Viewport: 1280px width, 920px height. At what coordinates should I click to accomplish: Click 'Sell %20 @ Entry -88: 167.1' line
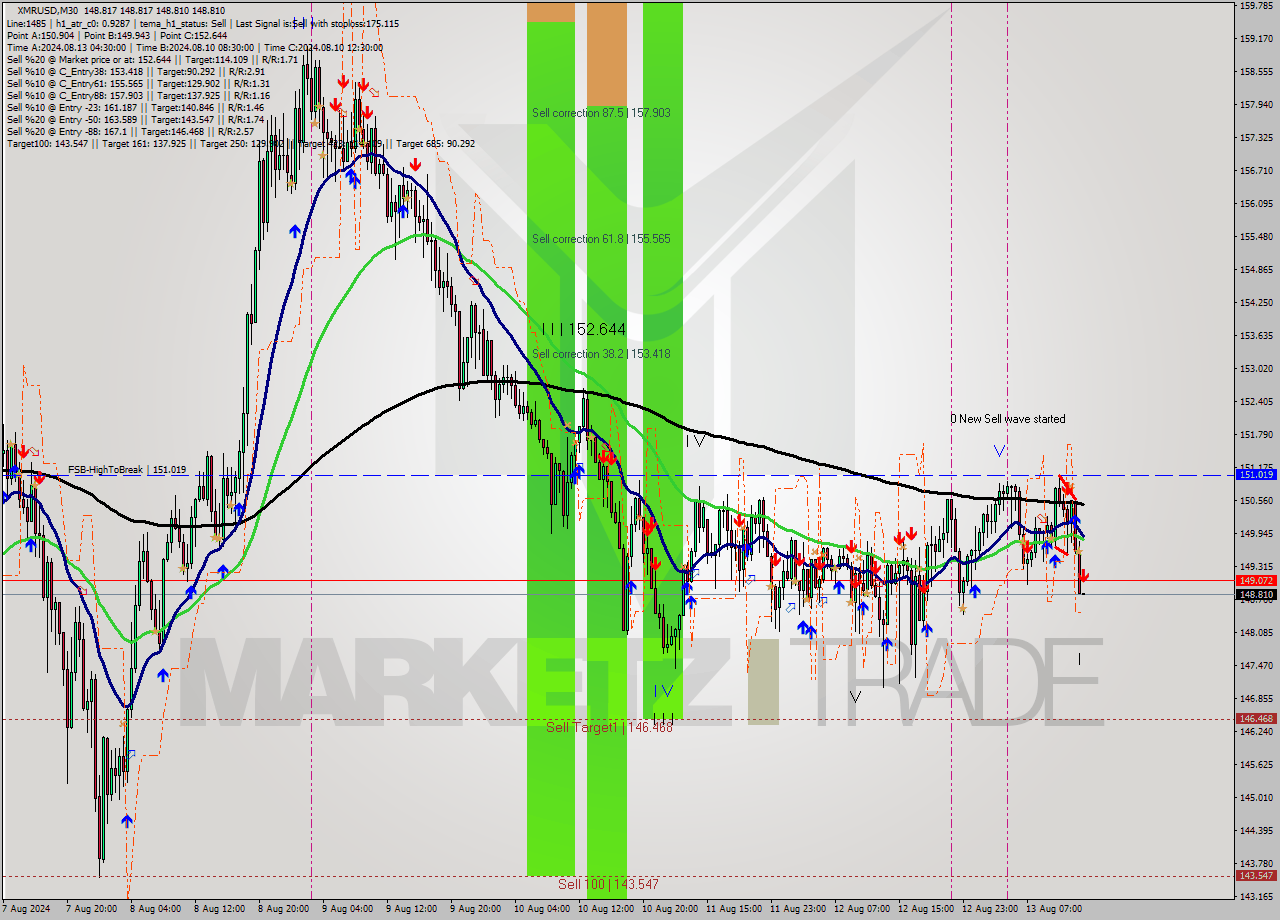click(130, 131)
